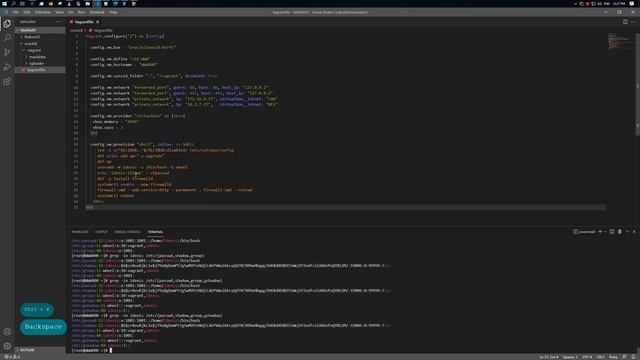Image resolution: width=640 pixels, height=360 pixels.
Task: Open Windows Task View
Action: [22, 4]
